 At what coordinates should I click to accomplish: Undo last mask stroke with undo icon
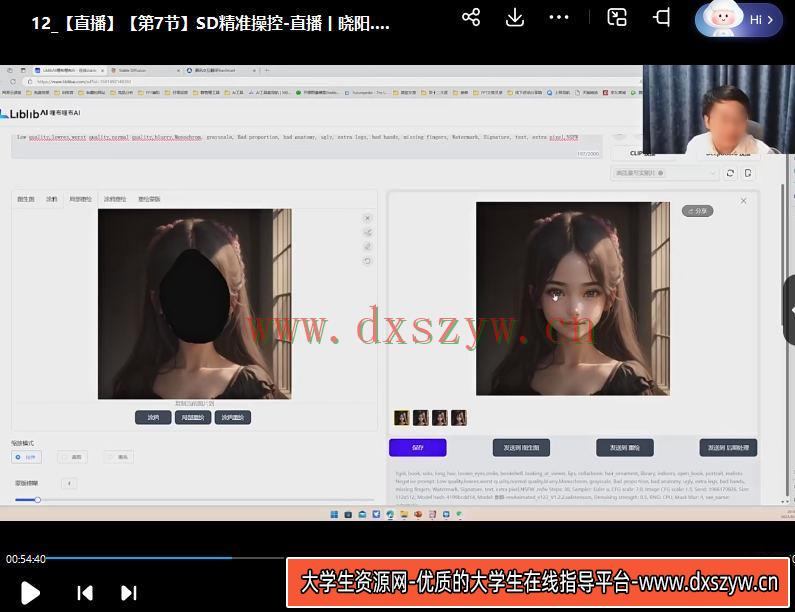[x=368, y=261]
